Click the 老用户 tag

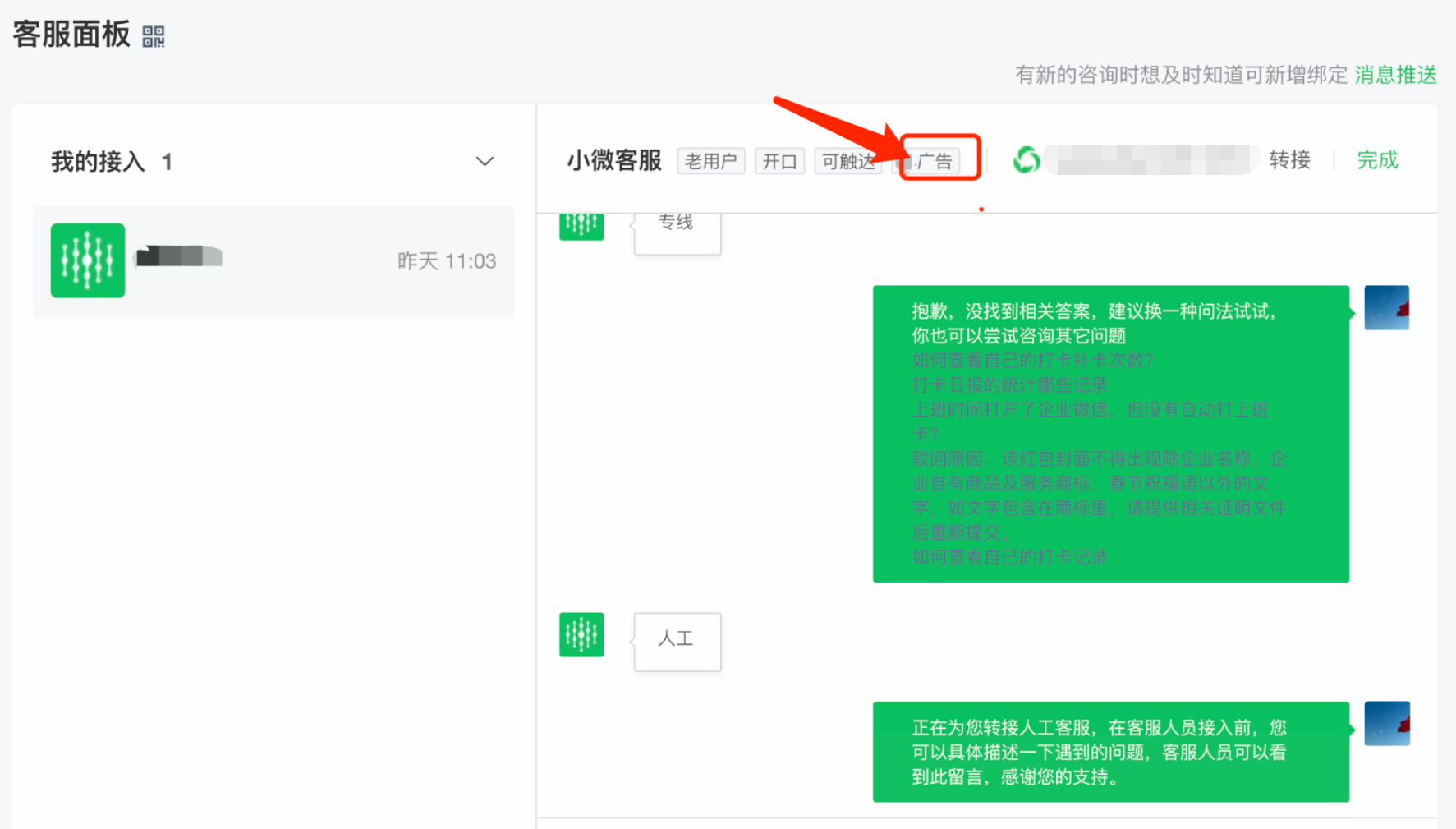(710, 161)
